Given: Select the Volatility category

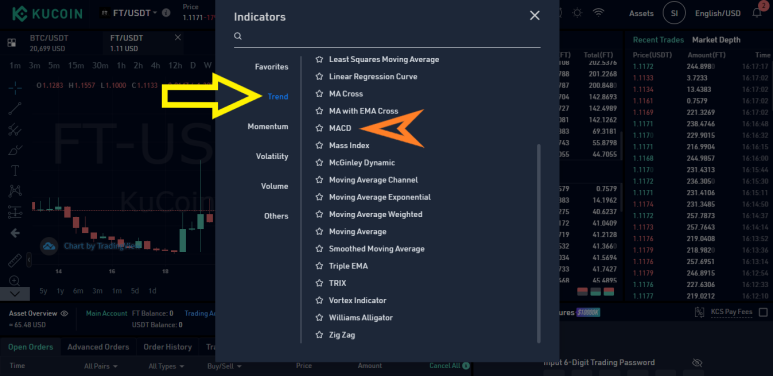Looking at the screenshot, I should point(272,156).
